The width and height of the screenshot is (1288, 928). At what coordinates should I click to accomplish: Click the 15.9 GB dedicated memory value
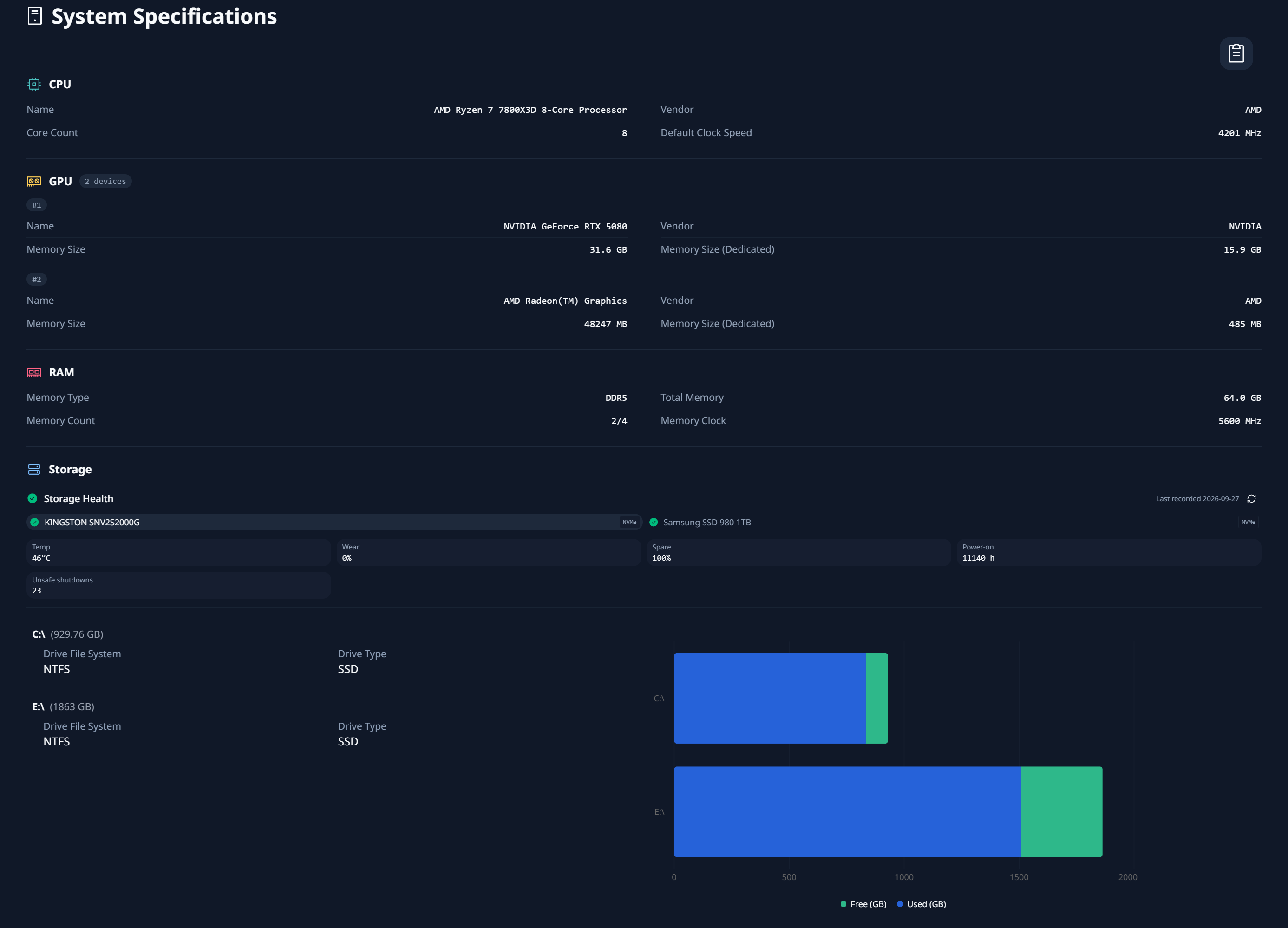pos(1242,250)
